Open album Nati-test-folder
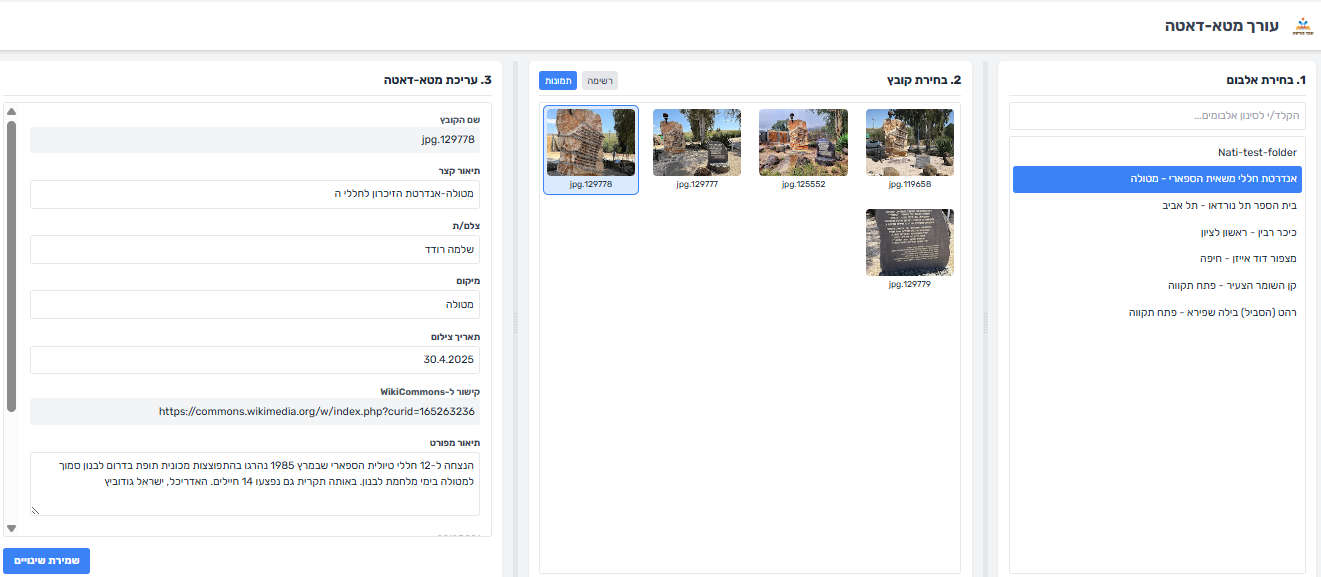Image resolution: width=1321 pixels, height=577 pixels. (1257, 153)
